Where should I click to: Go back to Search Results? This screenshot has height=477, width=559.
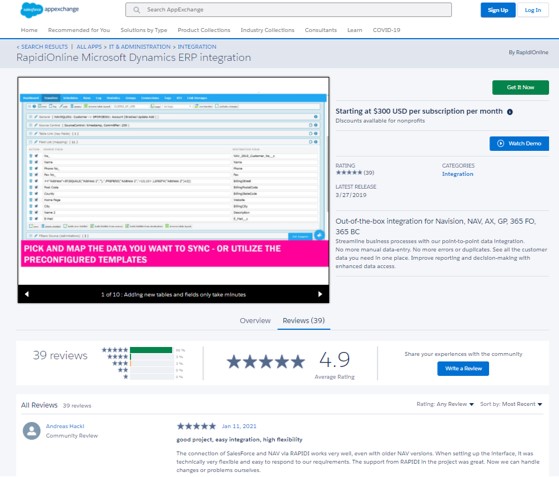(42, 47)
